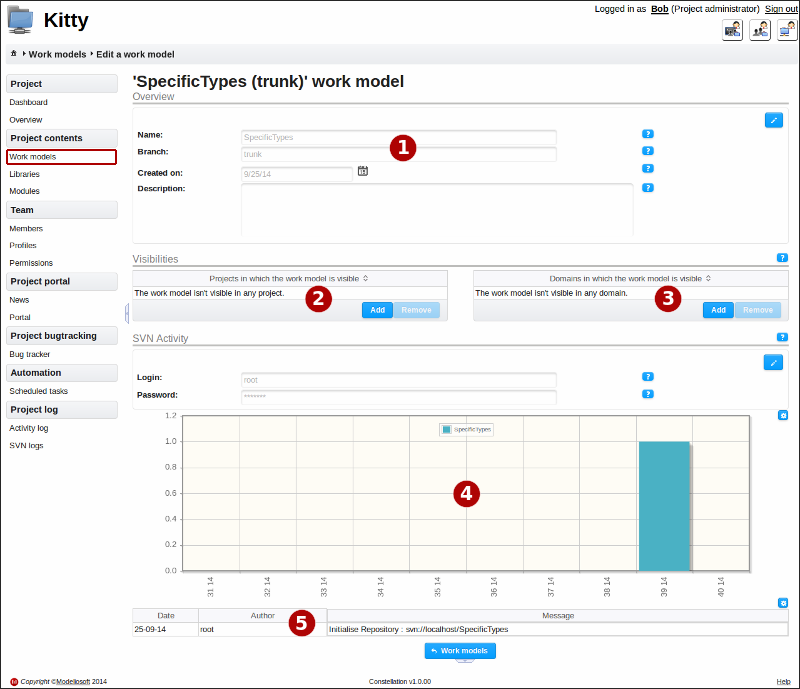The height and width of the screenshot is (689, 800).
Task: Click the Name input containing SpecificTypes
Action: coord(399,137)
